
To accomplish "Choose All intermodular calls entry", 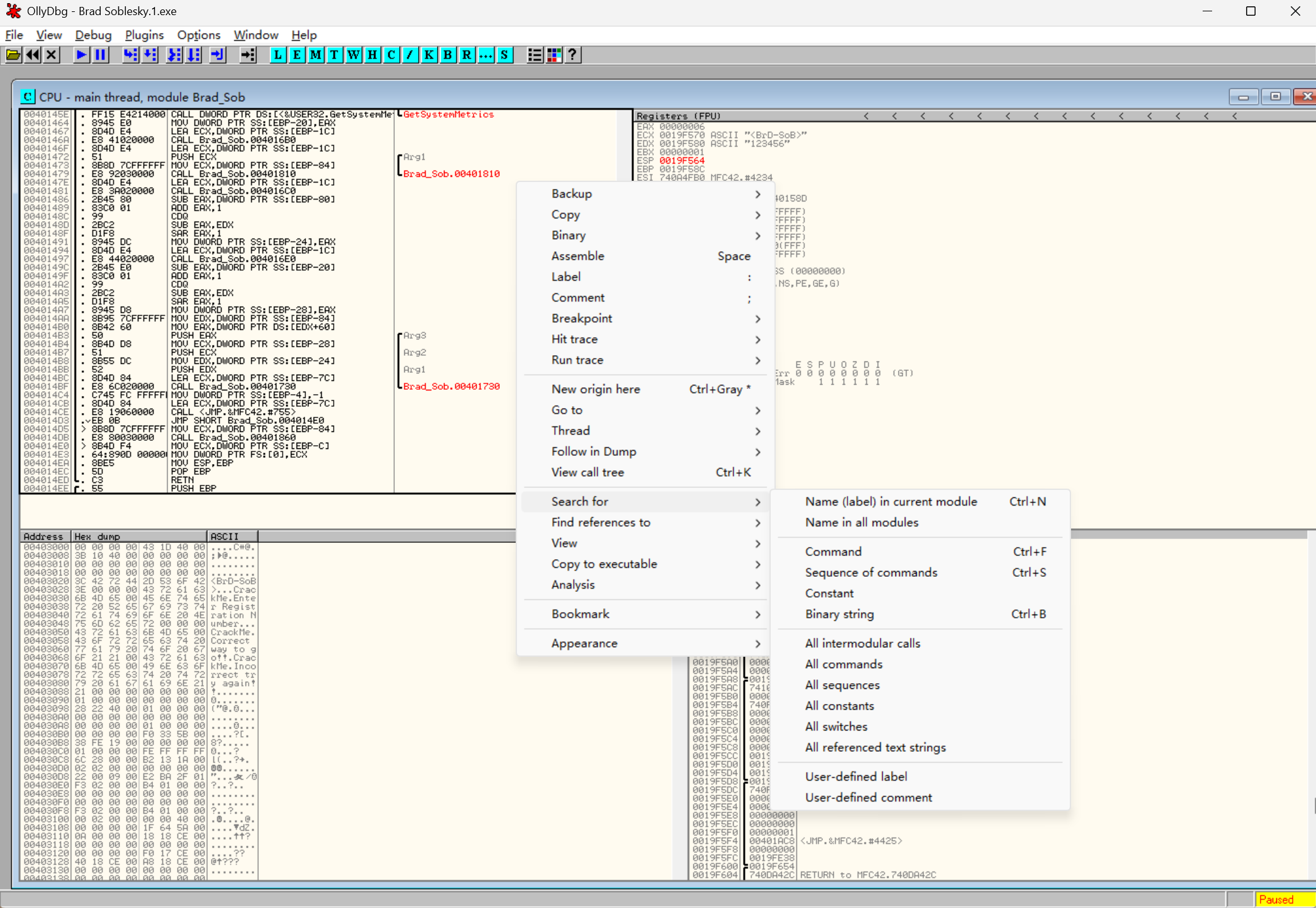I will (862, 643).
